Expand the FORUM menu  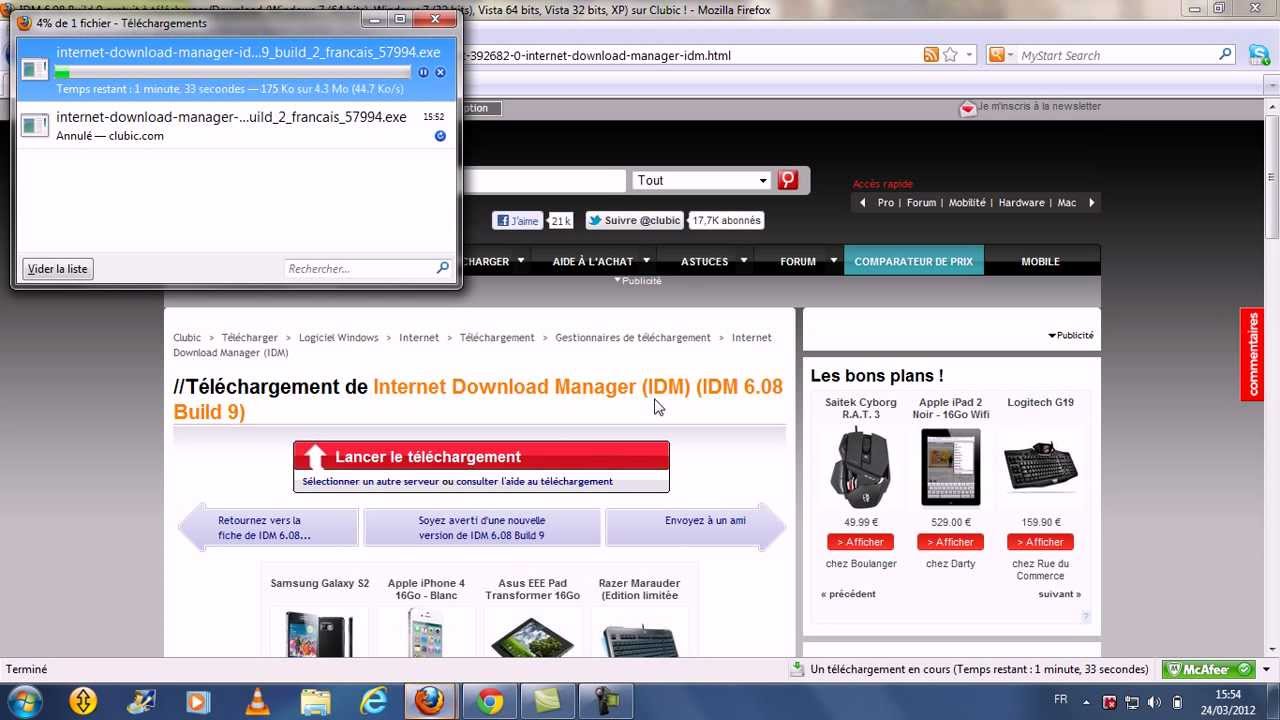coord(833,261)
